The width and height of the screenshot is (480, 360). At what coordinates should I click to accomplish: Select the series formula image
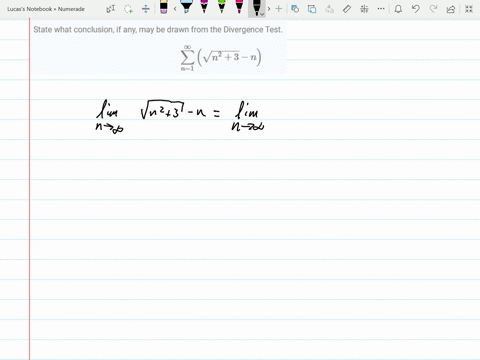coord(221,58)
